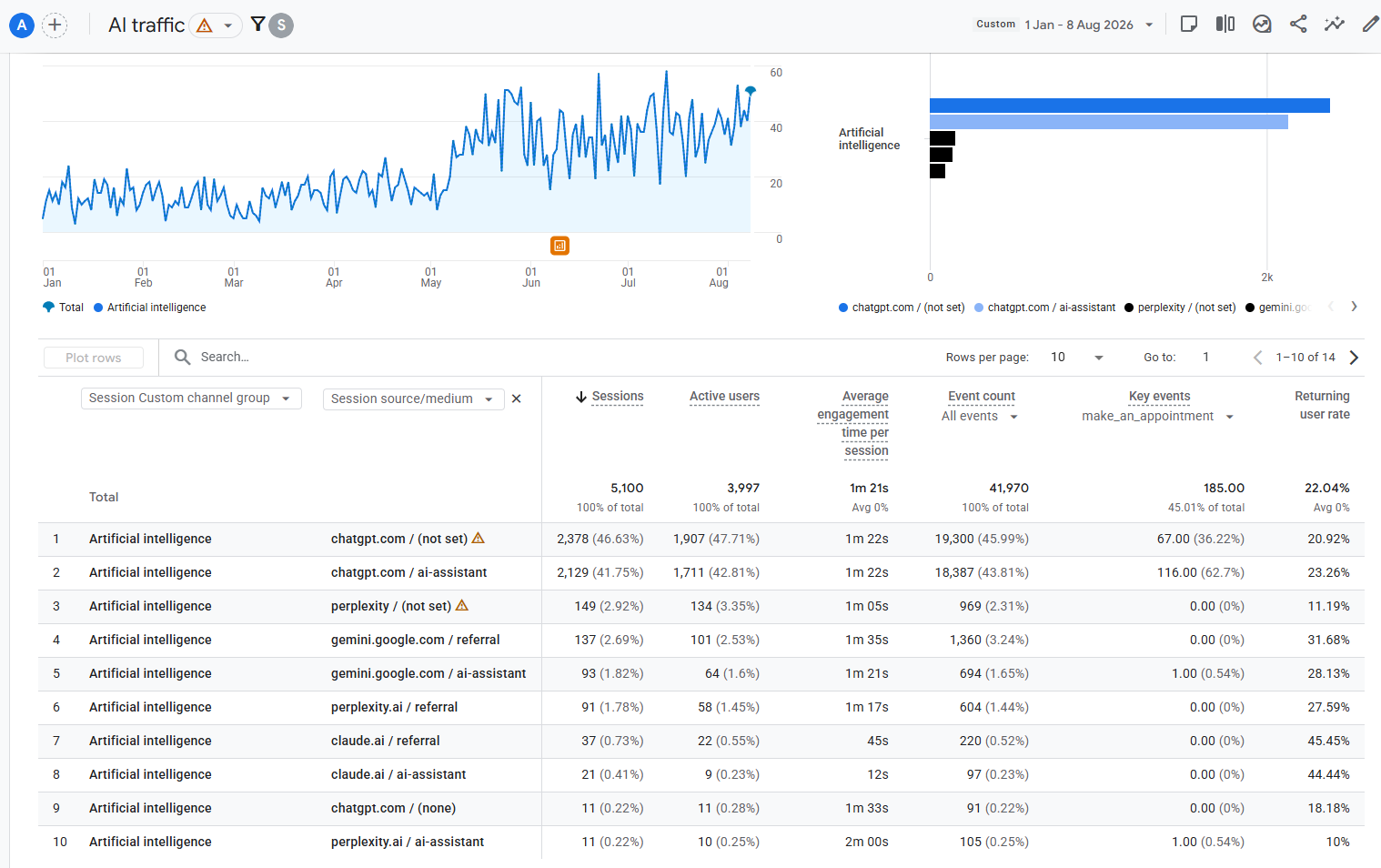Viewport: 1381px width, 868px height.
Task: Open the report filter funnel icon
Action: [x=258, y=25]
